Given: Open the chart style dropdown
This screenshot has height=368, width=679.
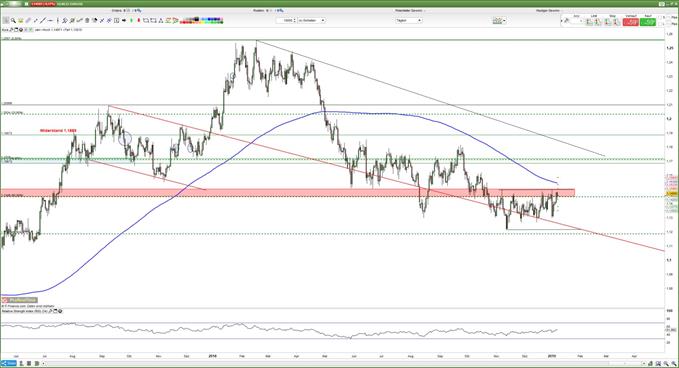Looking at the screenshot, I should tap(499, 20).
